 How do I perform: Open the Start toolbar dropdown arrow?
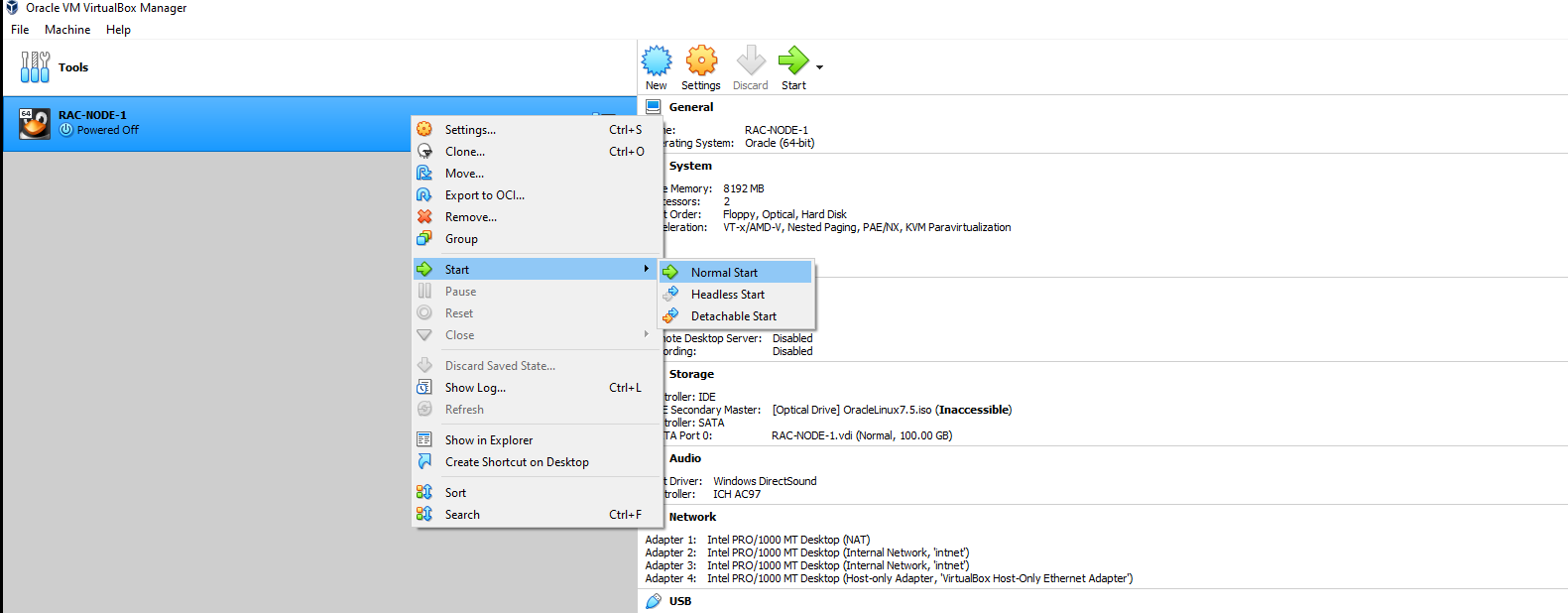[x=820, y=67]
